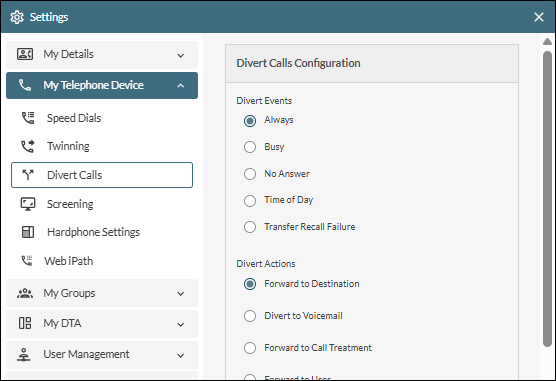This screenshot has height=381, width=556.
Task: Click the My Groups section label
Action: [x=69, y=293]
